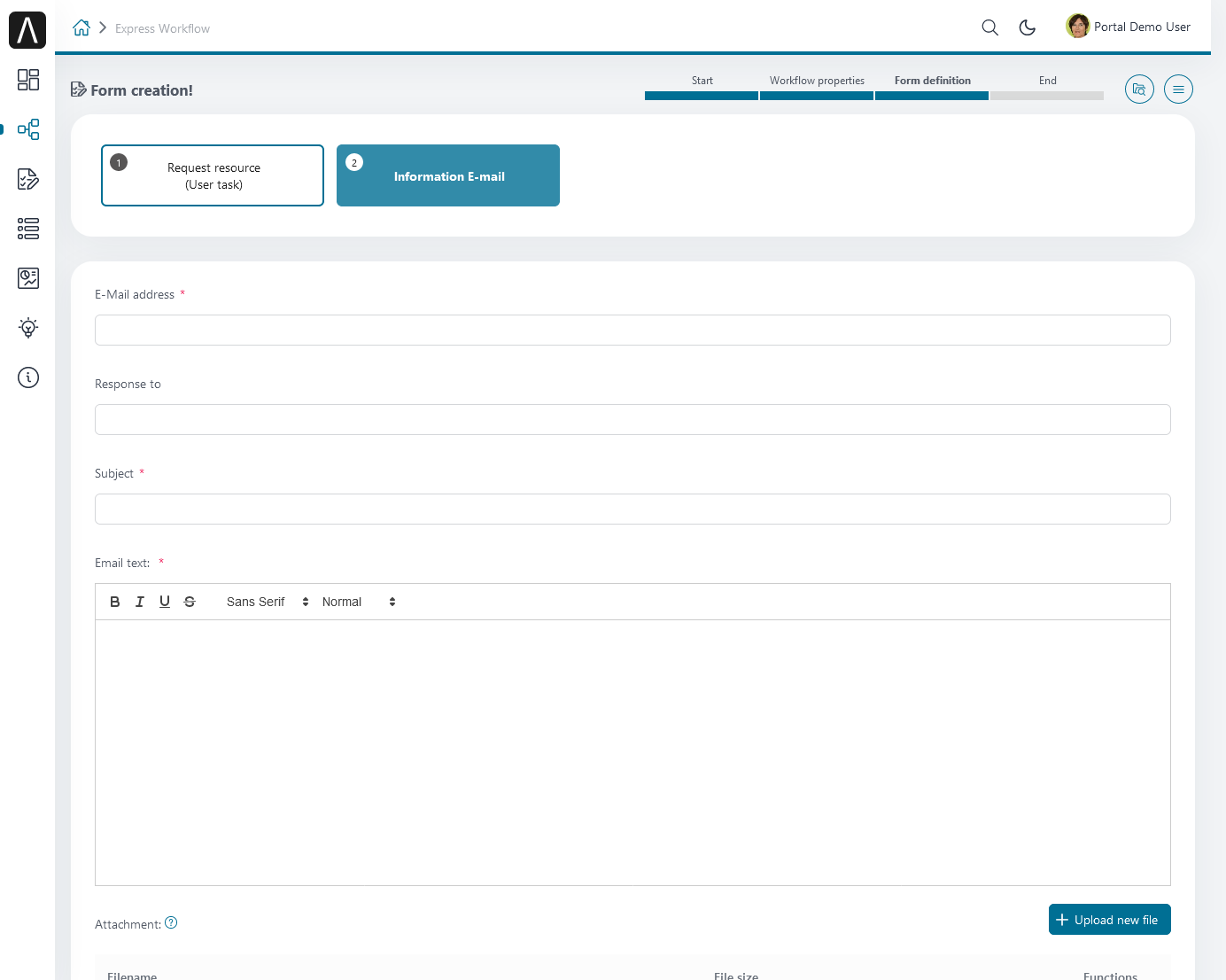Open the search magnifier icon

point(989,27)
